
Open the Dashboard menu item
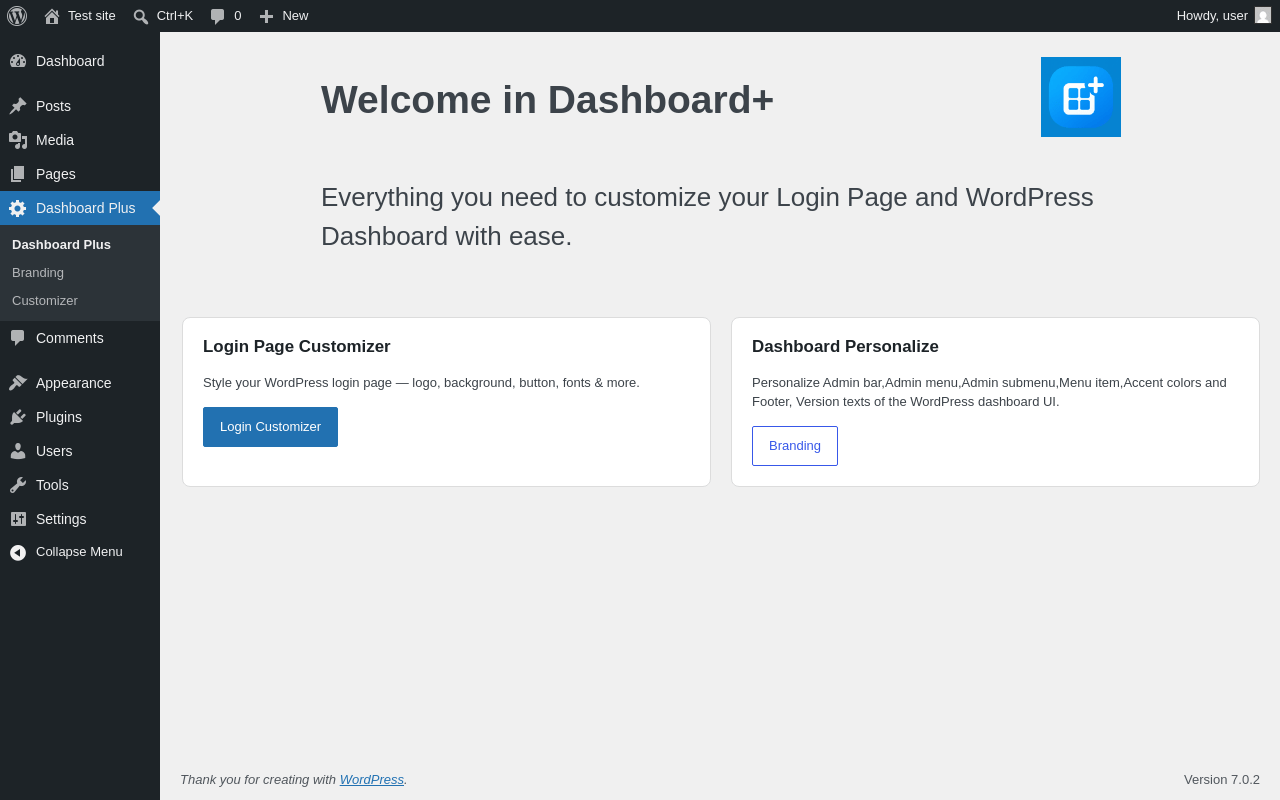[x=70, y=61]
